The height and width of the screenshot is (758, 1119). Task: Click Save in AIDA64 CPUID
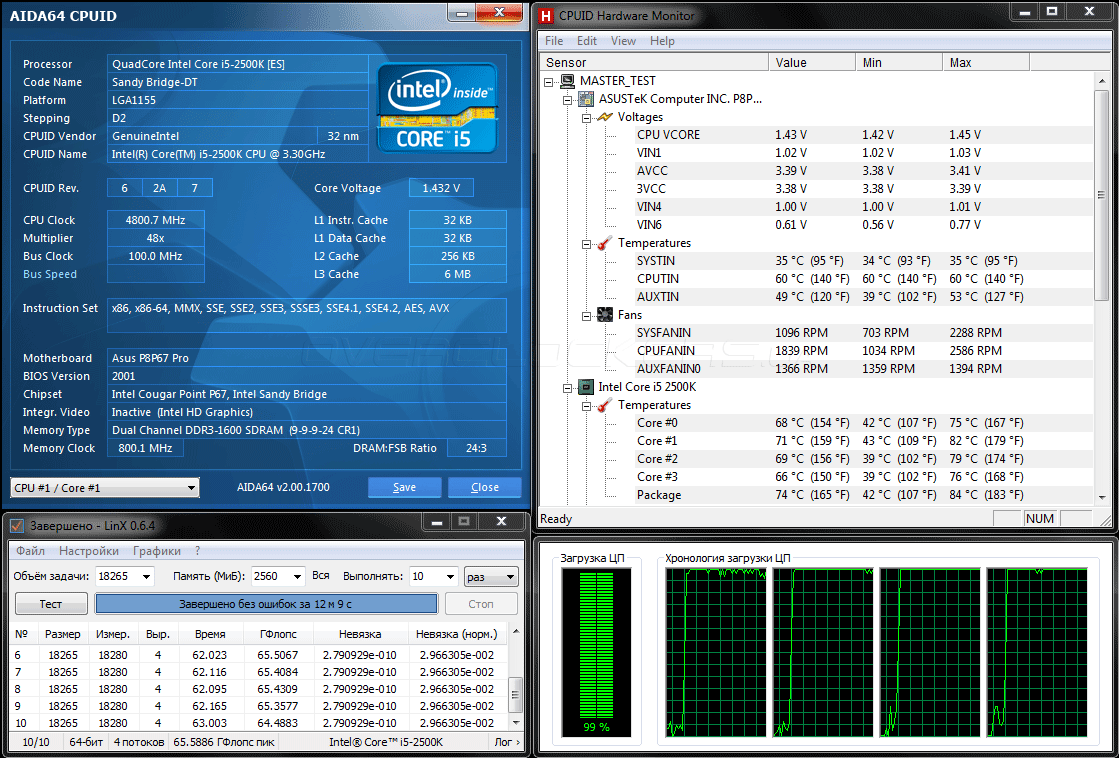pyautogui.click(x=405, y=487)
